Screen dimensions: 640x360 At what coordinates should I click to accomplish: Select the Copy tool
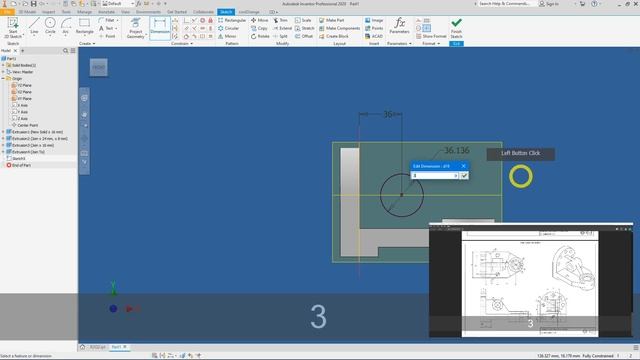click(259, 28)
